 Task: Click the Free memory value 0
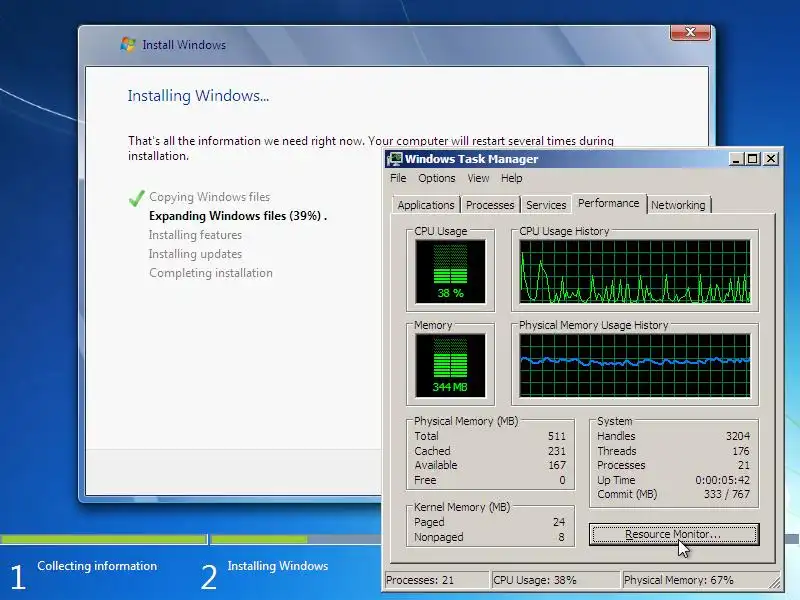click(x=562, y=480)
